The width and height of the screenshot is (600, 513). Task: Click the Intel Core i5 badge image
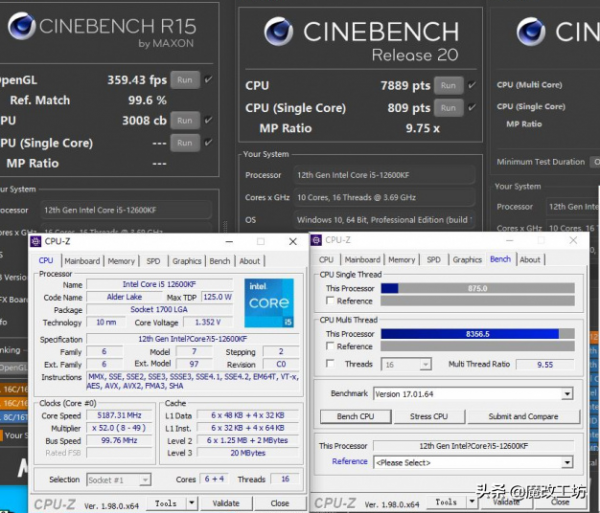(x=268, y=302)
